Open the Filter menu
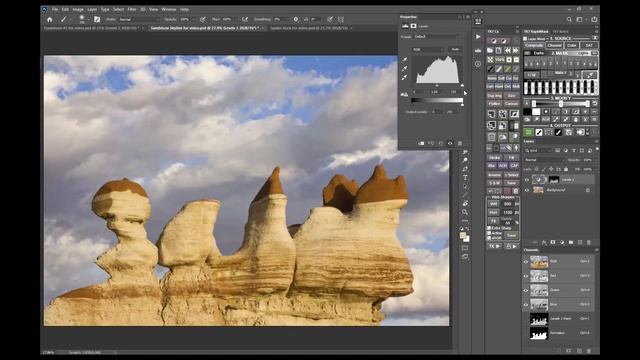The image size is (640, 360). tap(131, 9)
